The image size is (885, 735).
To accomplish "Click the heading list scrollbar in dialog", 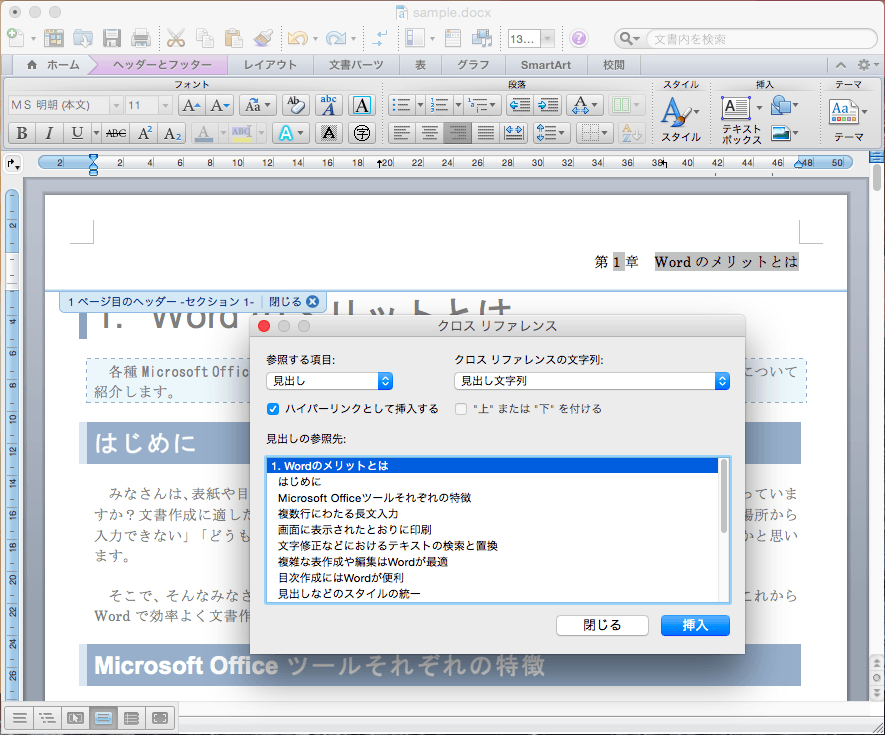I will click(724, 497).
